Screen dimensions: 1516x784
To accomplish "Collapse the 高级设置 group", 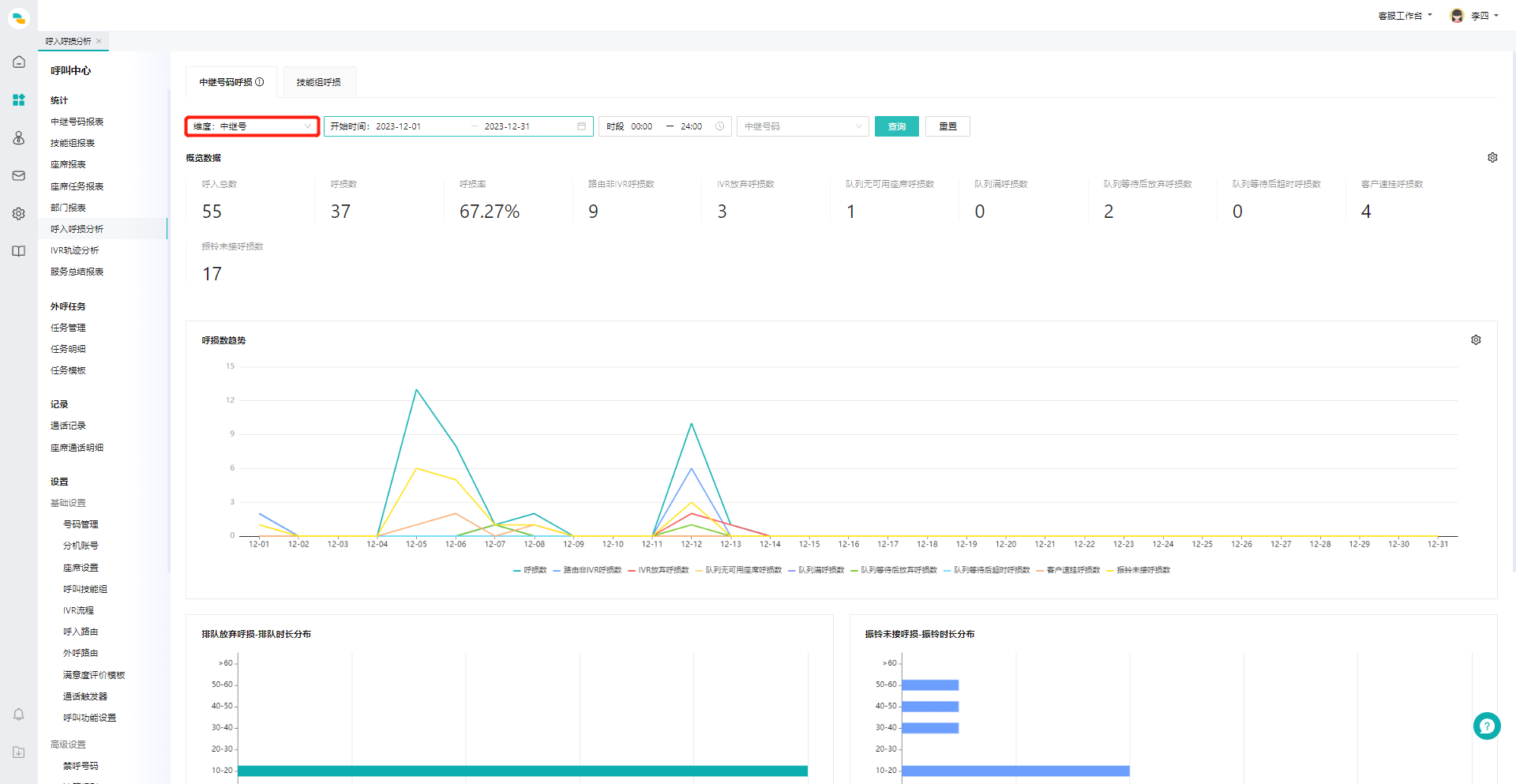I will coord(69,745).
